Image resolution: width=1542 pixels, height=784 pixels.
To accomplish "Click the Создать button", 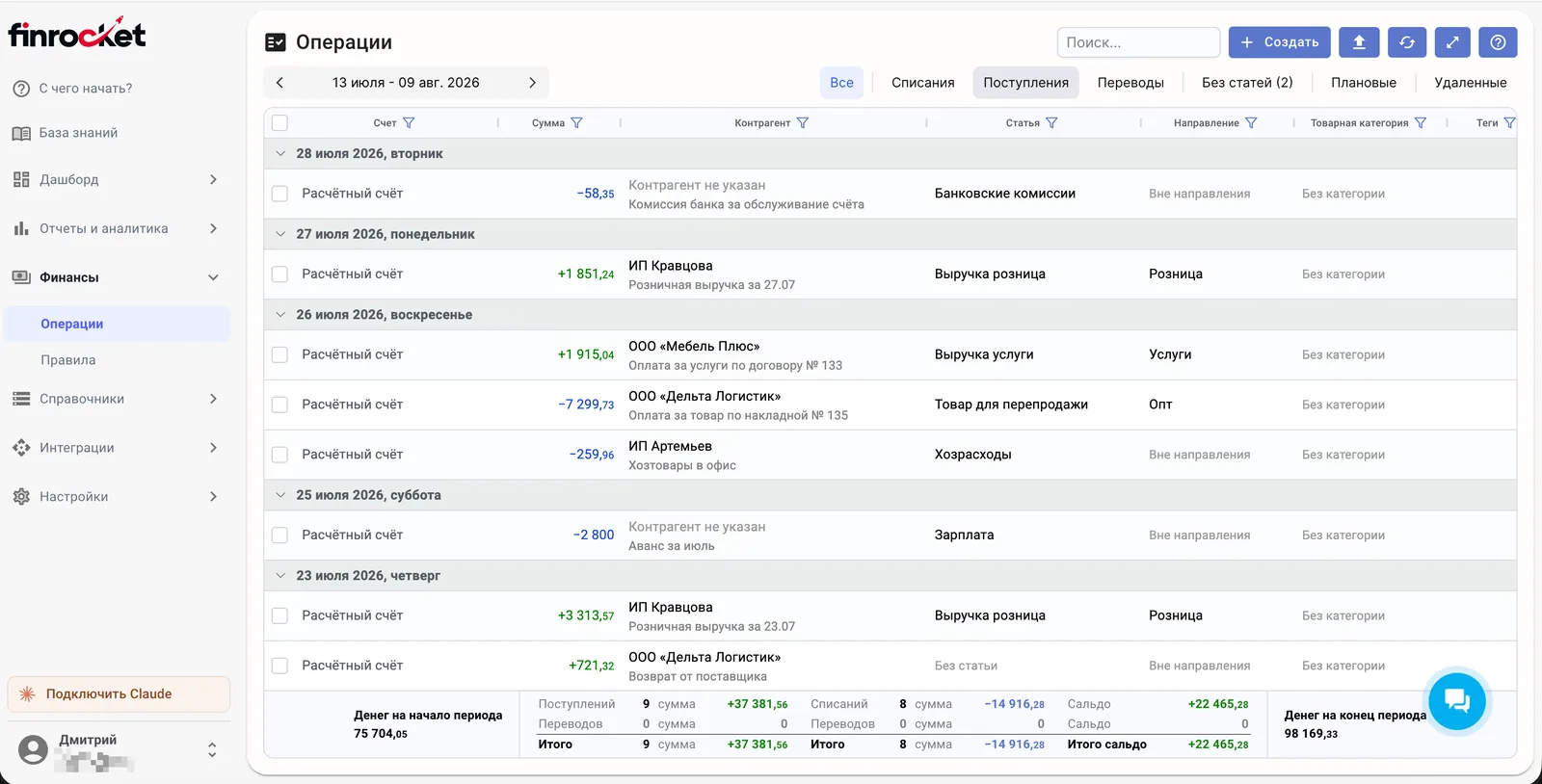I will [1280, 42].
